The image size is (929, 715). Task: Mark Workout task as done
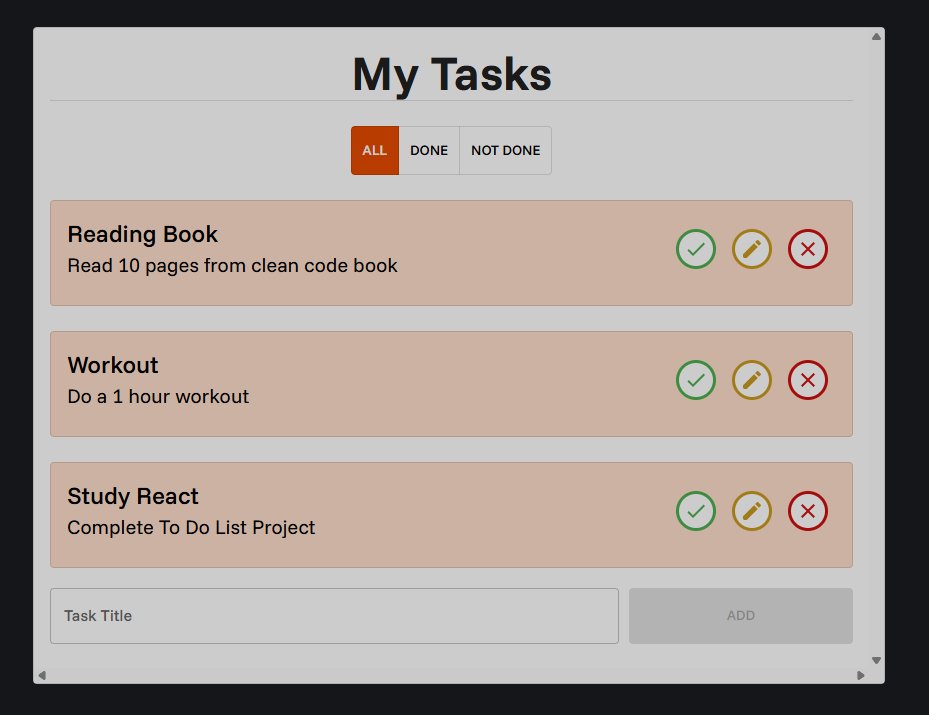coord(696,380)
